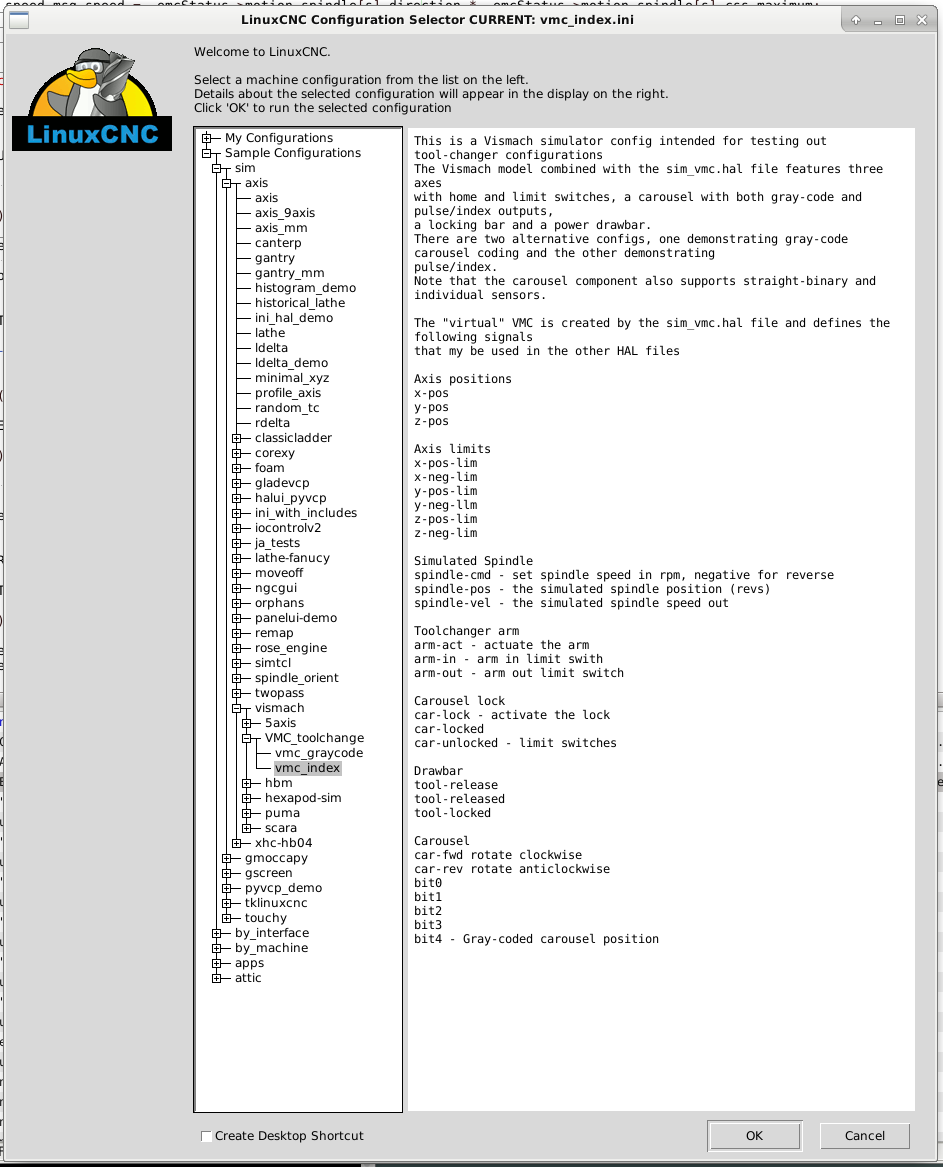
Task: Select the gantry_mm configuration
Action: [x=289, y=273]
